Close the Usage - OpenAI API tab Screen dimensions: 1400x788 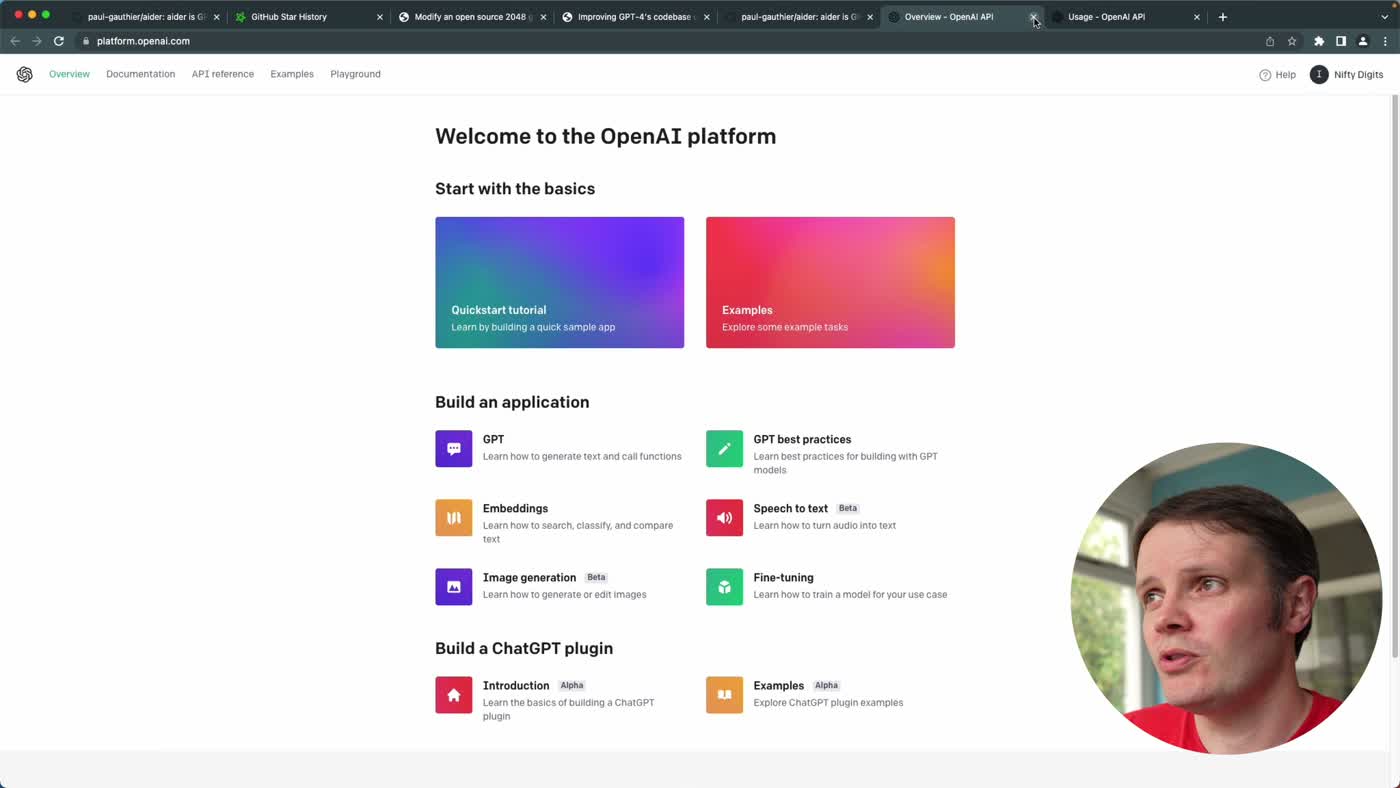[1197, 17]
